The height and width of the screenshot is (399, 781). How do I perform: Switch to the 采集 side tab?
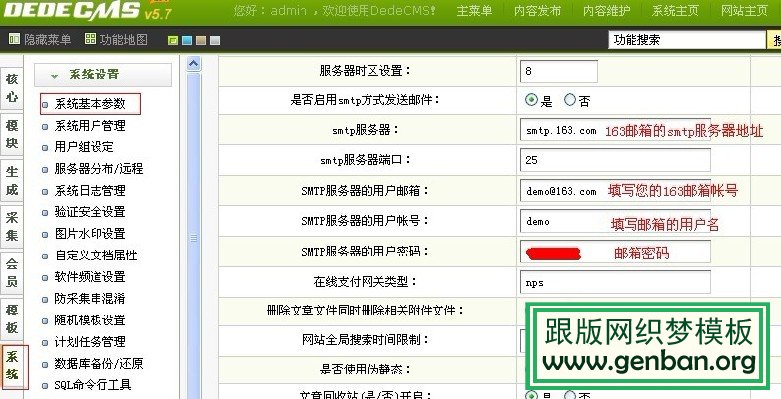pos(11,226)
